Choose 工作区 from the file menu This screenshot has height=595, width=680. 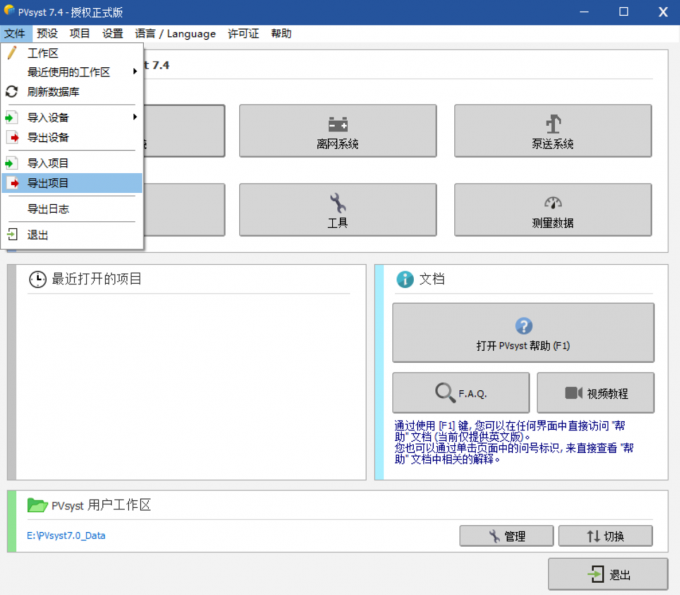(x=72, y=53)
